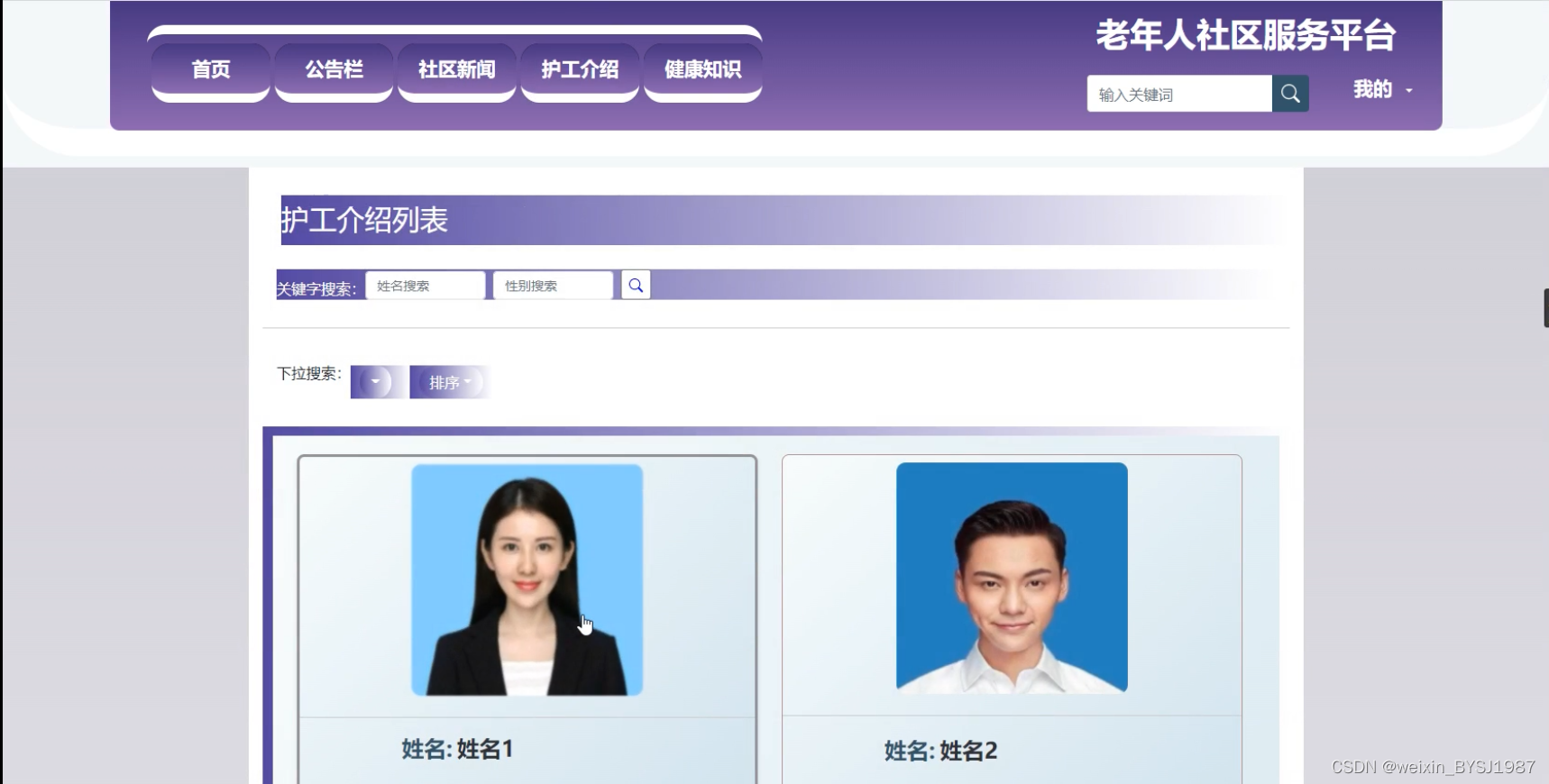Click the header search magnifier icon
The width and height of the screenshot is (1549, 784).
[x=1290, y=94]
